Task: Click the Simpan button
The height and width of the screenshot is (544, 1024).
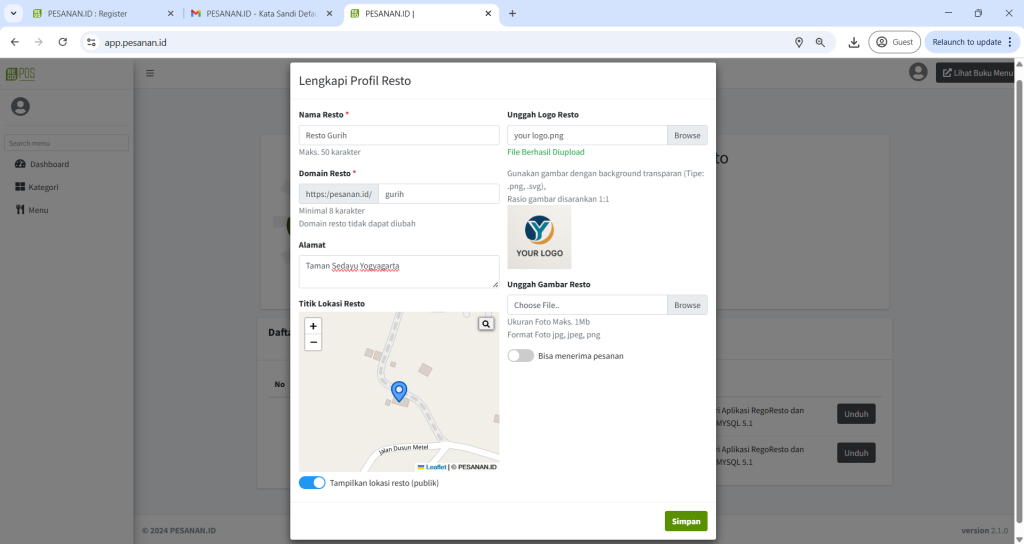Action: [x=685, y=521]
